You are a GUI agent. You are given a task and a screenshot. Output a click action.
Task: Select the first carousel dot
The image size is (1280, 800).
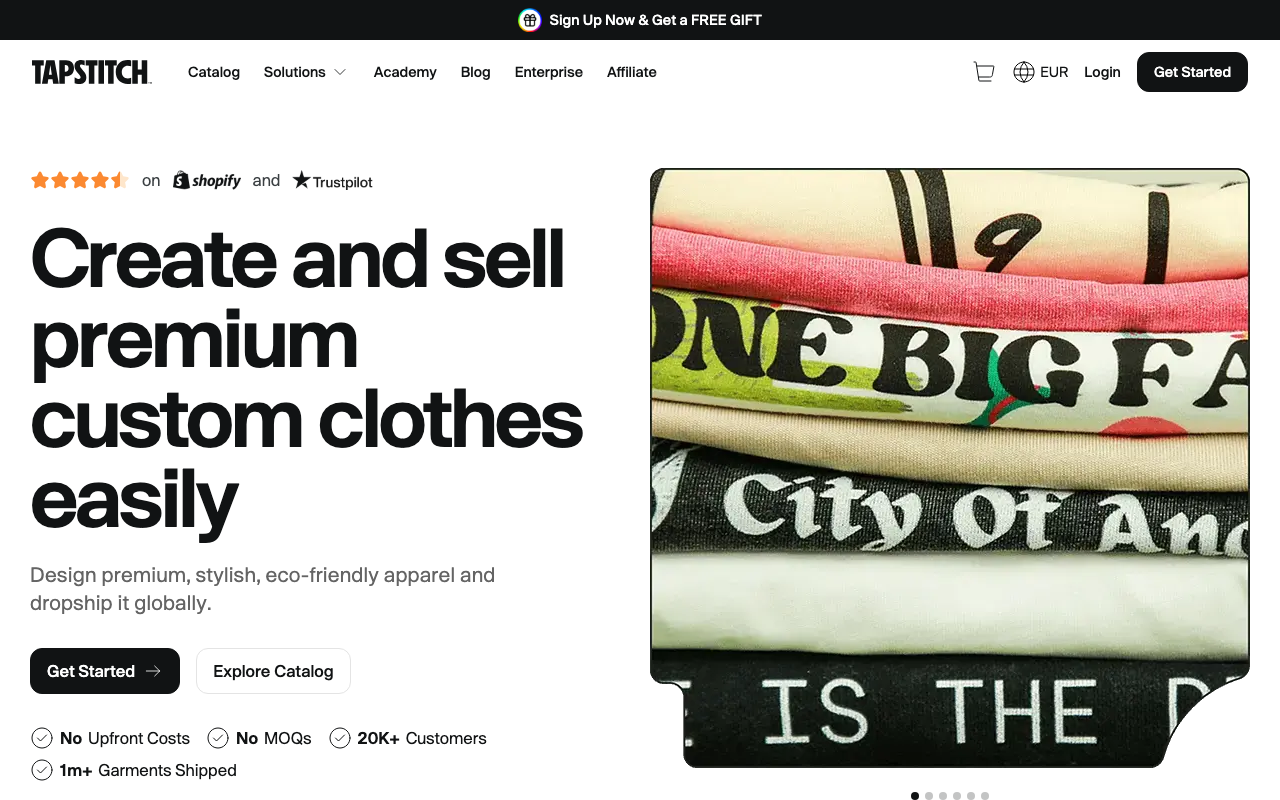click(915, 796)
